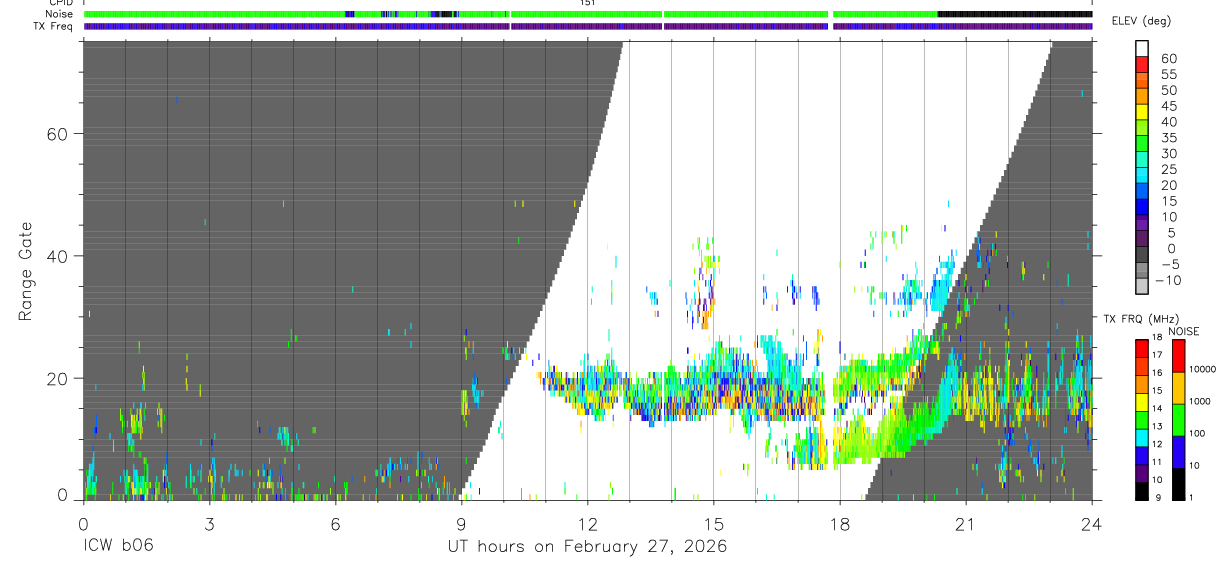Click the Noise row label at top left

coord(58,14)
